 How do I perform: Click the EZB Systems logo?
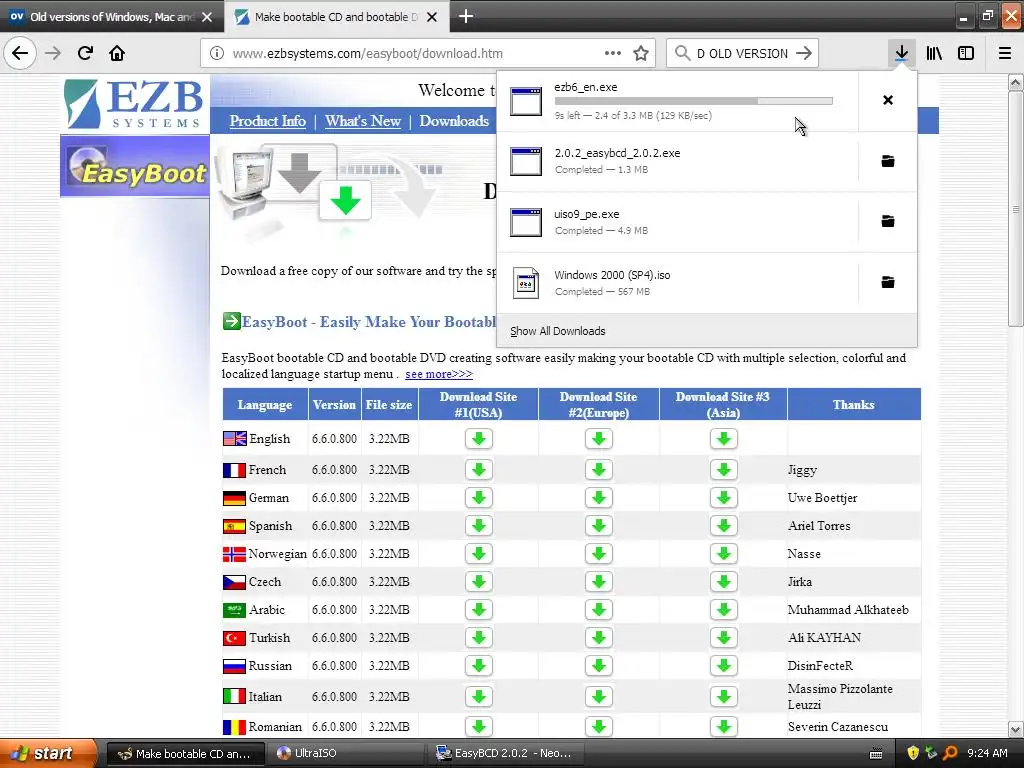coord(135,104)
